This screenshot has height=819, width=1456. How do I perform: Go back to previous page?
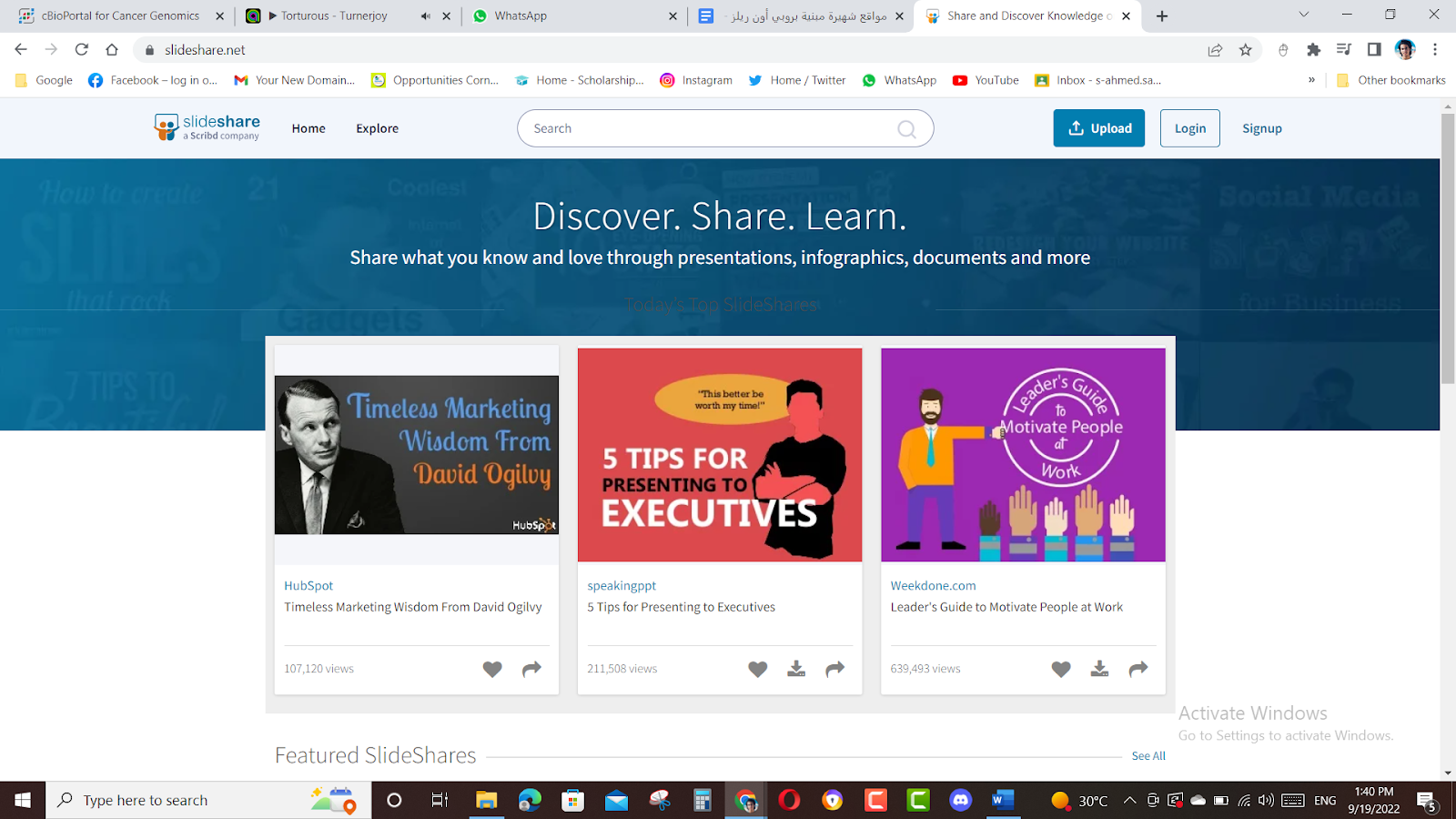[x=21, y=50]
